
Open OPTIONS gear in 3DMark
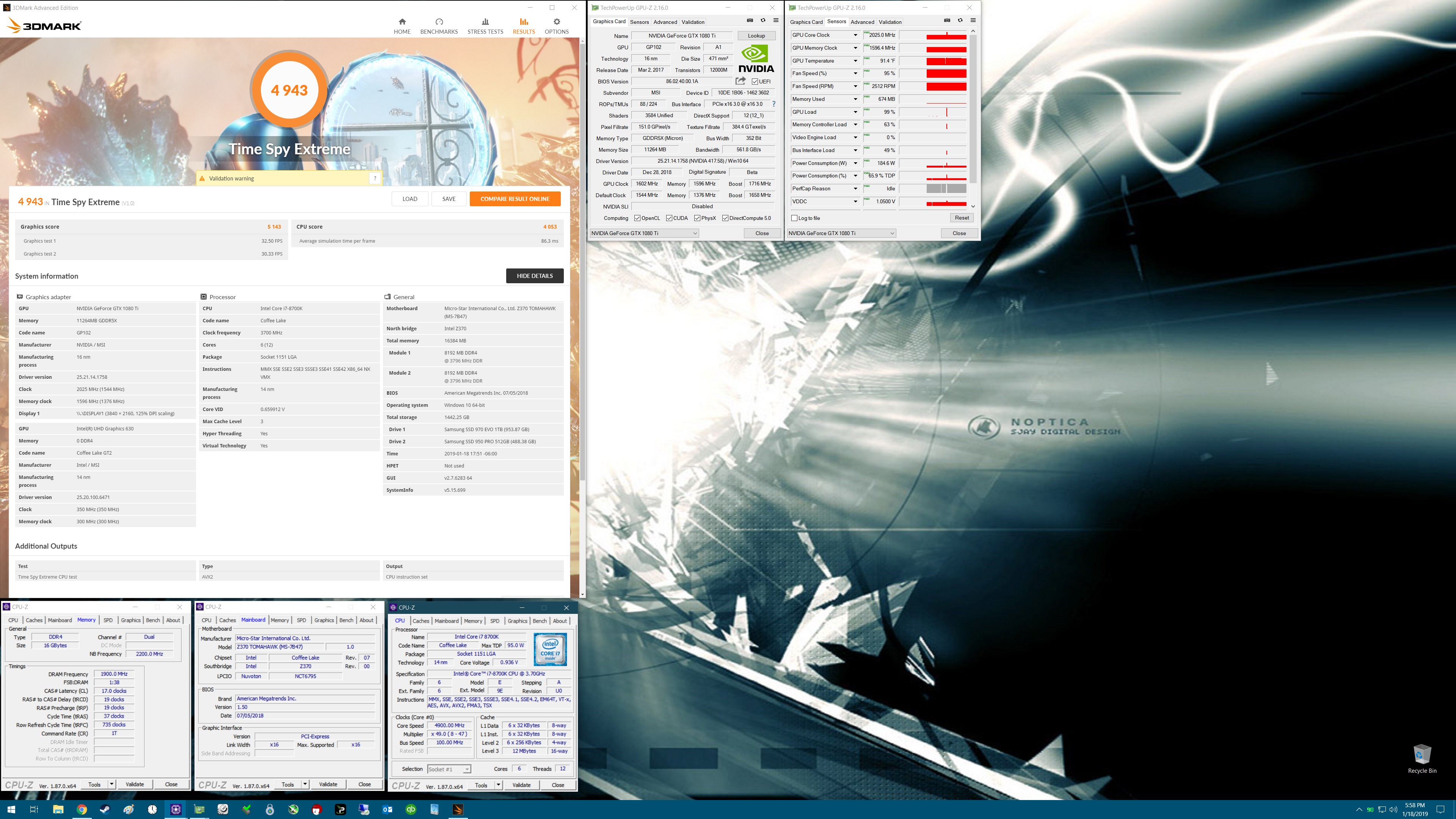click(x=556, y=26)
